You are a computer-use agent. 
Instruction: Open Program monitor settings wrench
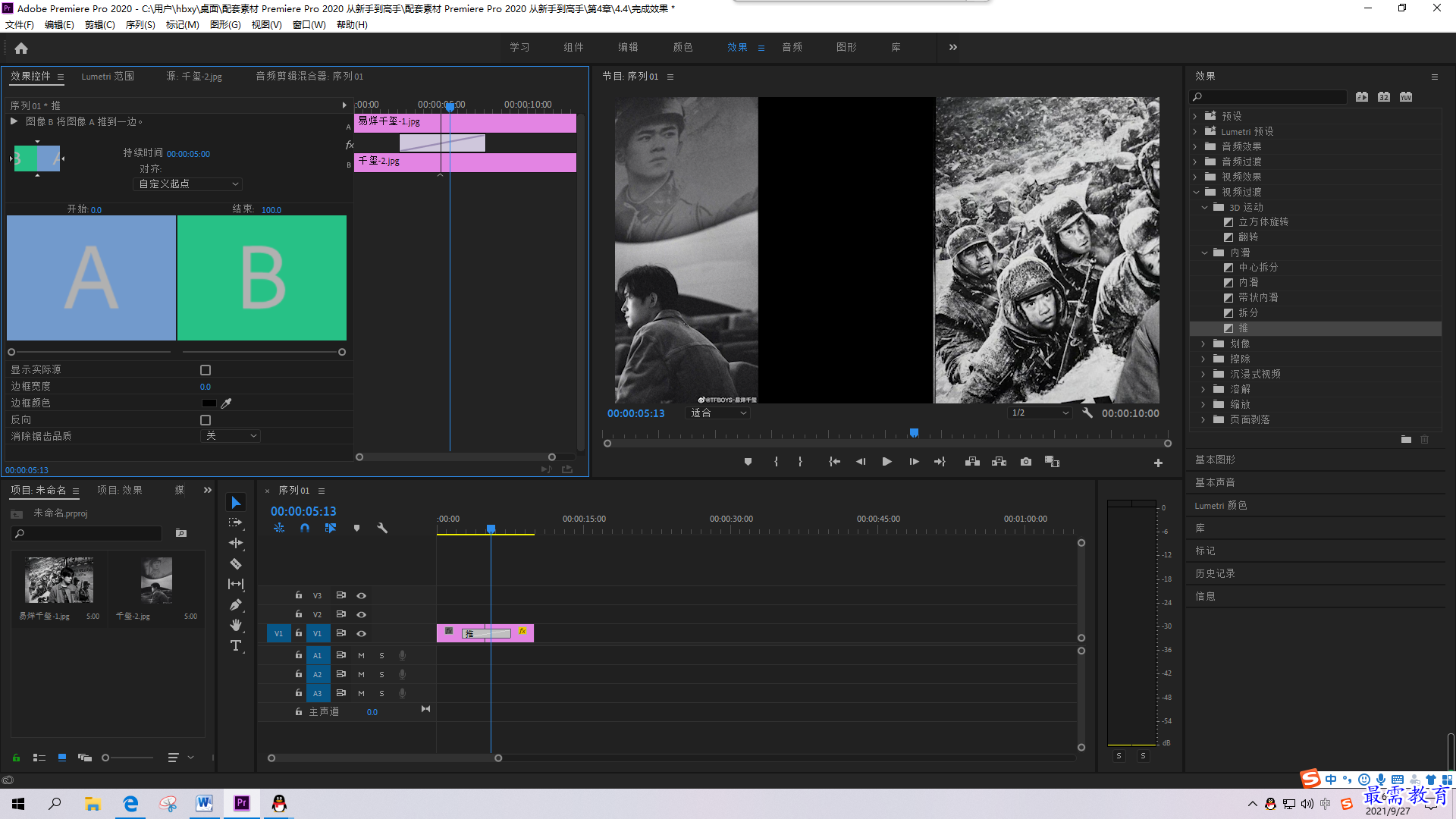click(x=1087, y=413)
